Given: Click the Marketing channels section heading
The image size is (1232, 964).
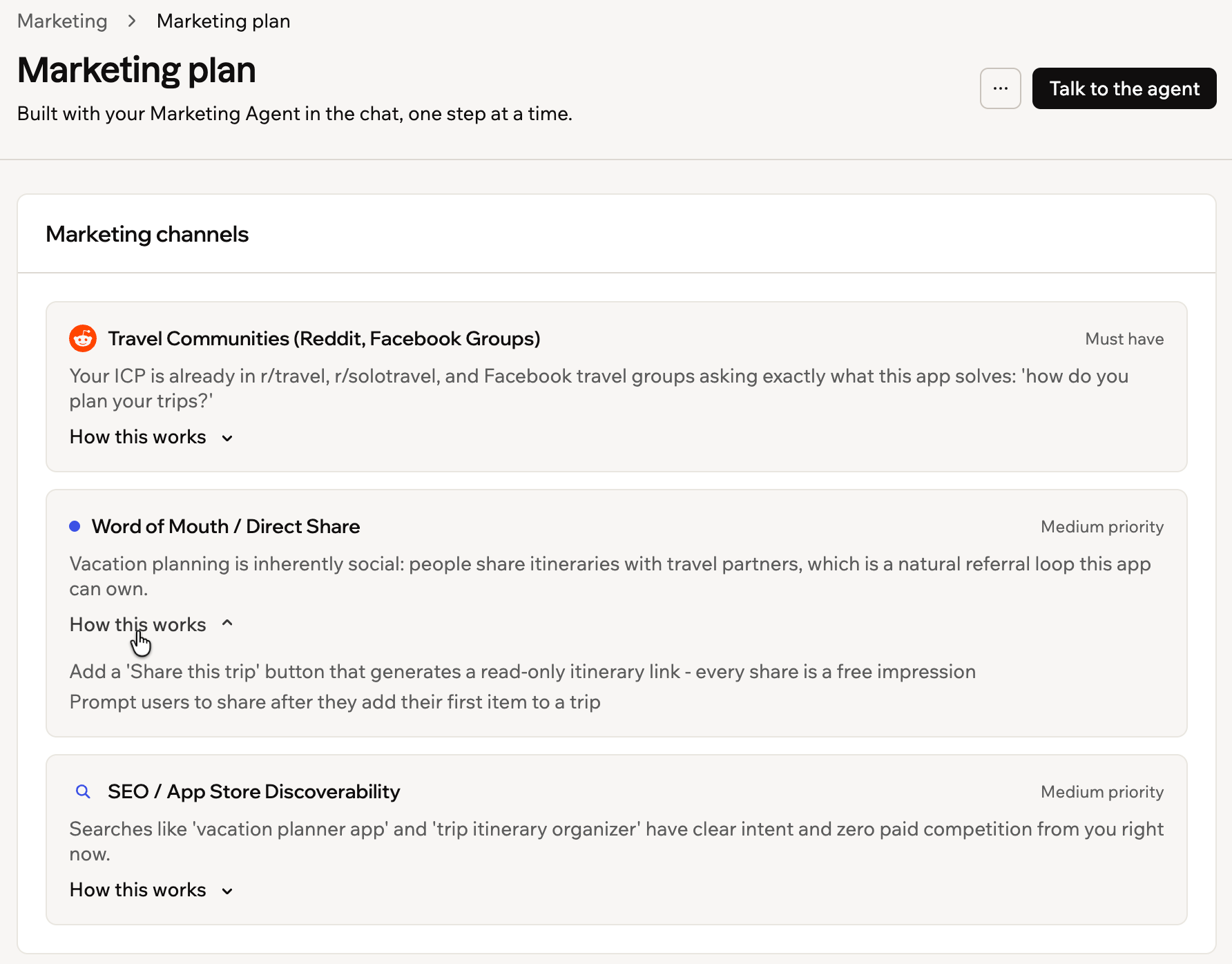Looking at the screenshot, I should click(147, 234).
